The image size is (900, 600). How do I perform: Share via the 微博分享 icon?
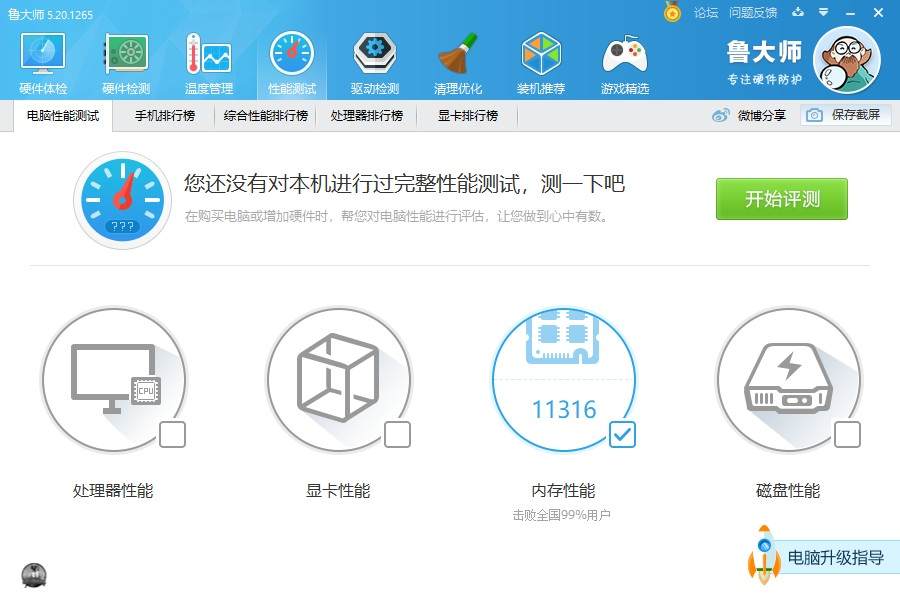[x=722, y=115]
